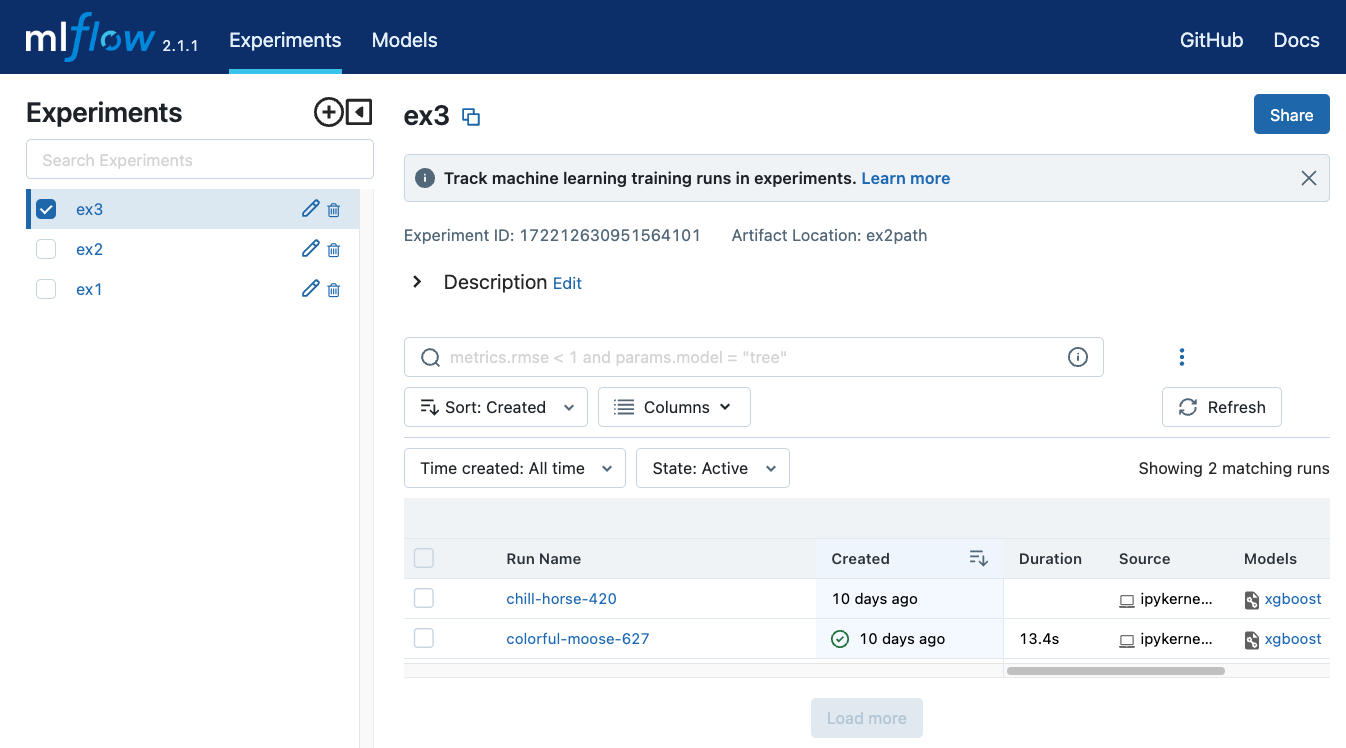Open the Columns dropdown

[673, 407]
